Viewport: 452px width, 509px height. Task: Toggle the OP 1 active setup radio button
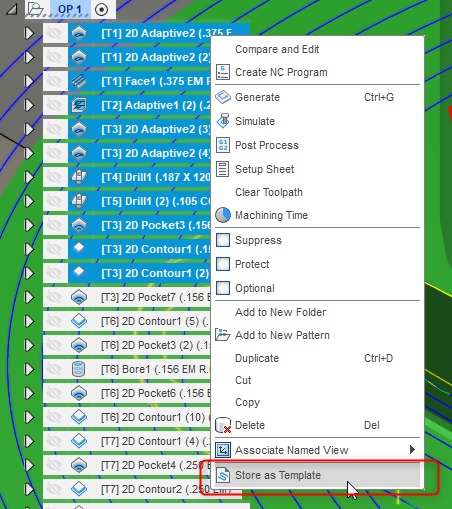pos(101,9)
